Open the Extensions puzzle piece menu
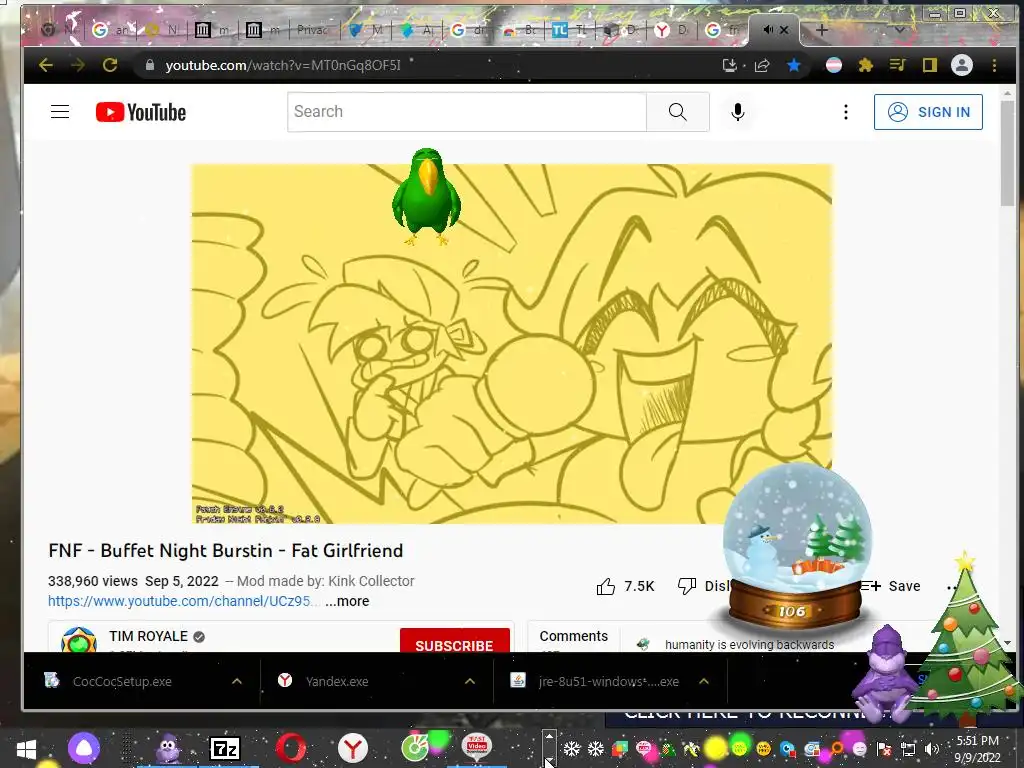Screen dimensions: 1024x768 [865, 65]
